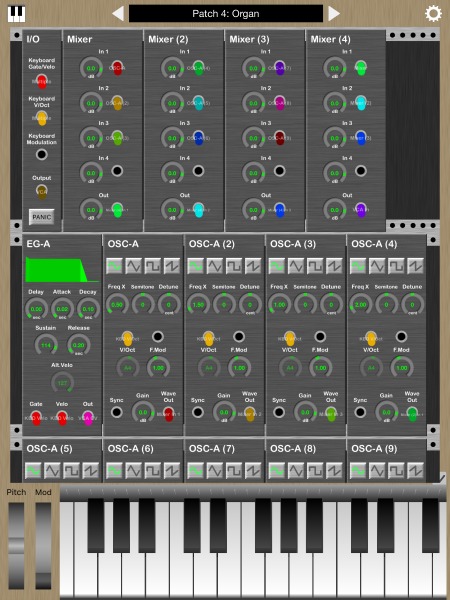Tap Mixer (3) In 1 purple jack
This screenshot has width=450, height=600.
tap(280, 68)
